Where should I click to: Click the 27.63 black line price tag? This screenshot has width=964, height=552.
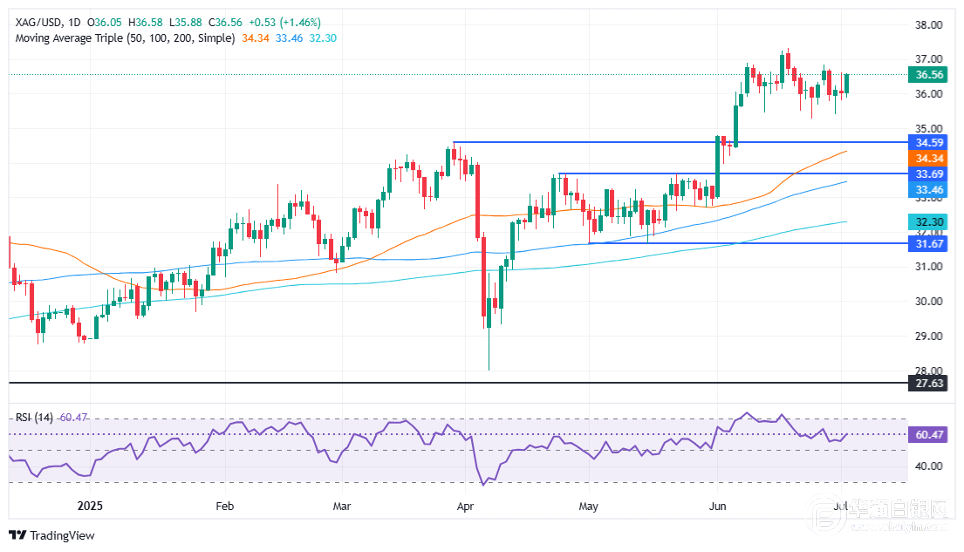pos(928,384)
